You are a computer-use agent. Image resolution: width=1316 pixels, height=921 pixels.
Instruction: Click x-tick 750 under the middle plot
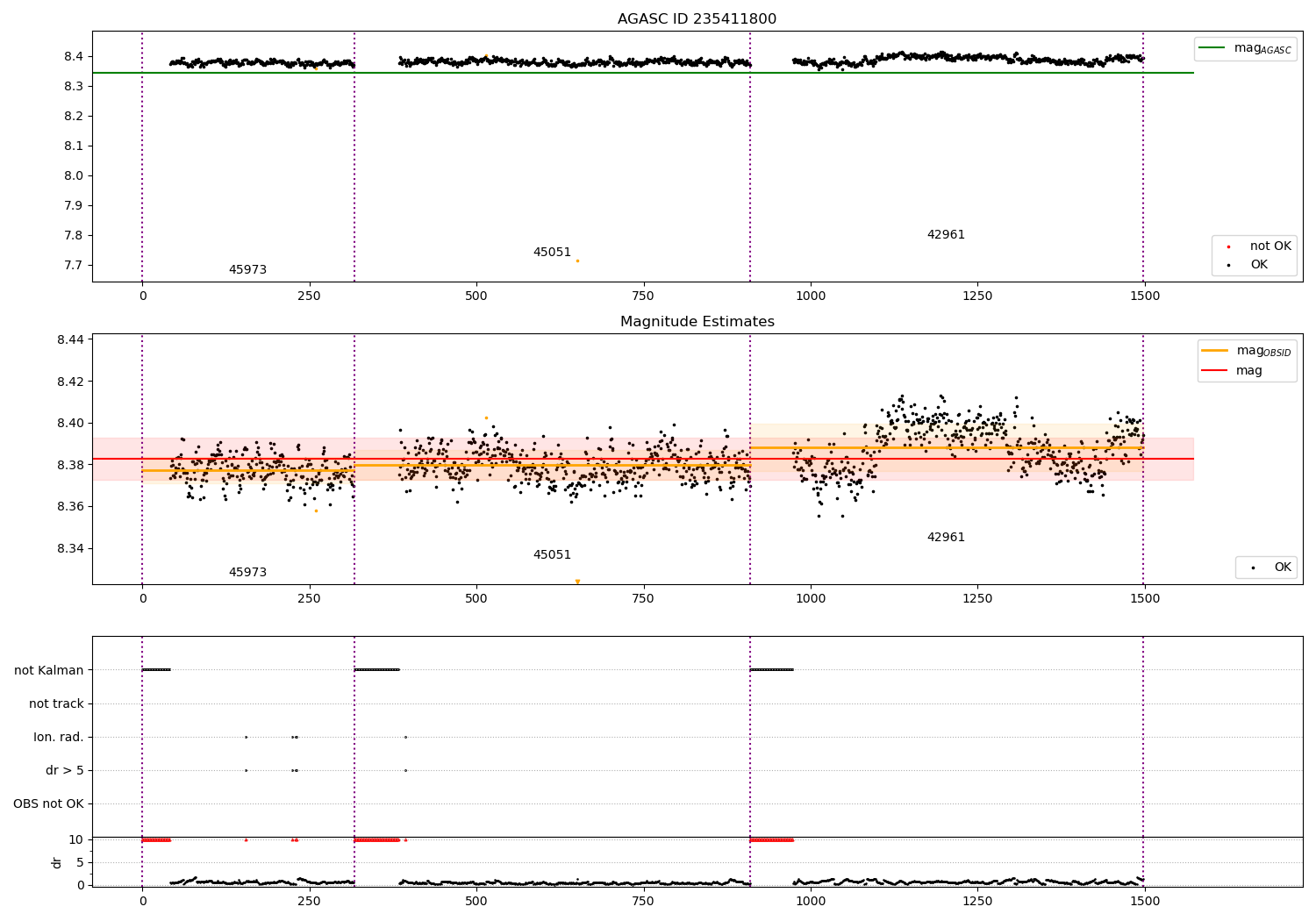pyautogui.click(x=643, y=599)
